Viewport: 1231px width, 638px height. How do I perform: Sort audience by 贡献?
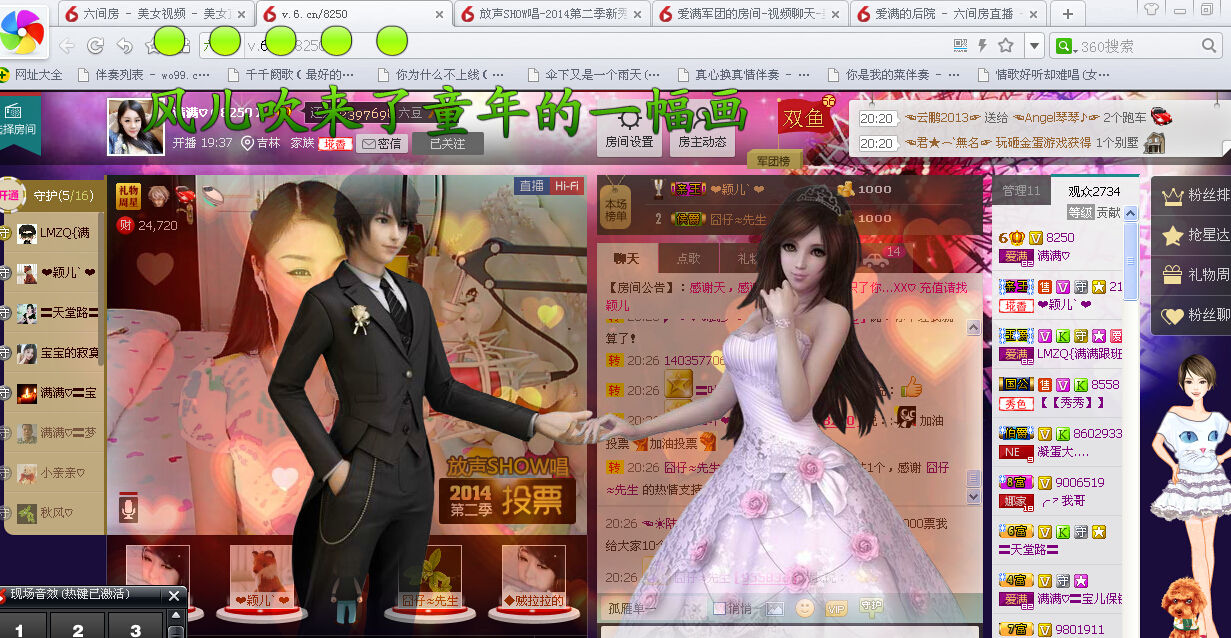click(1109, 212)
